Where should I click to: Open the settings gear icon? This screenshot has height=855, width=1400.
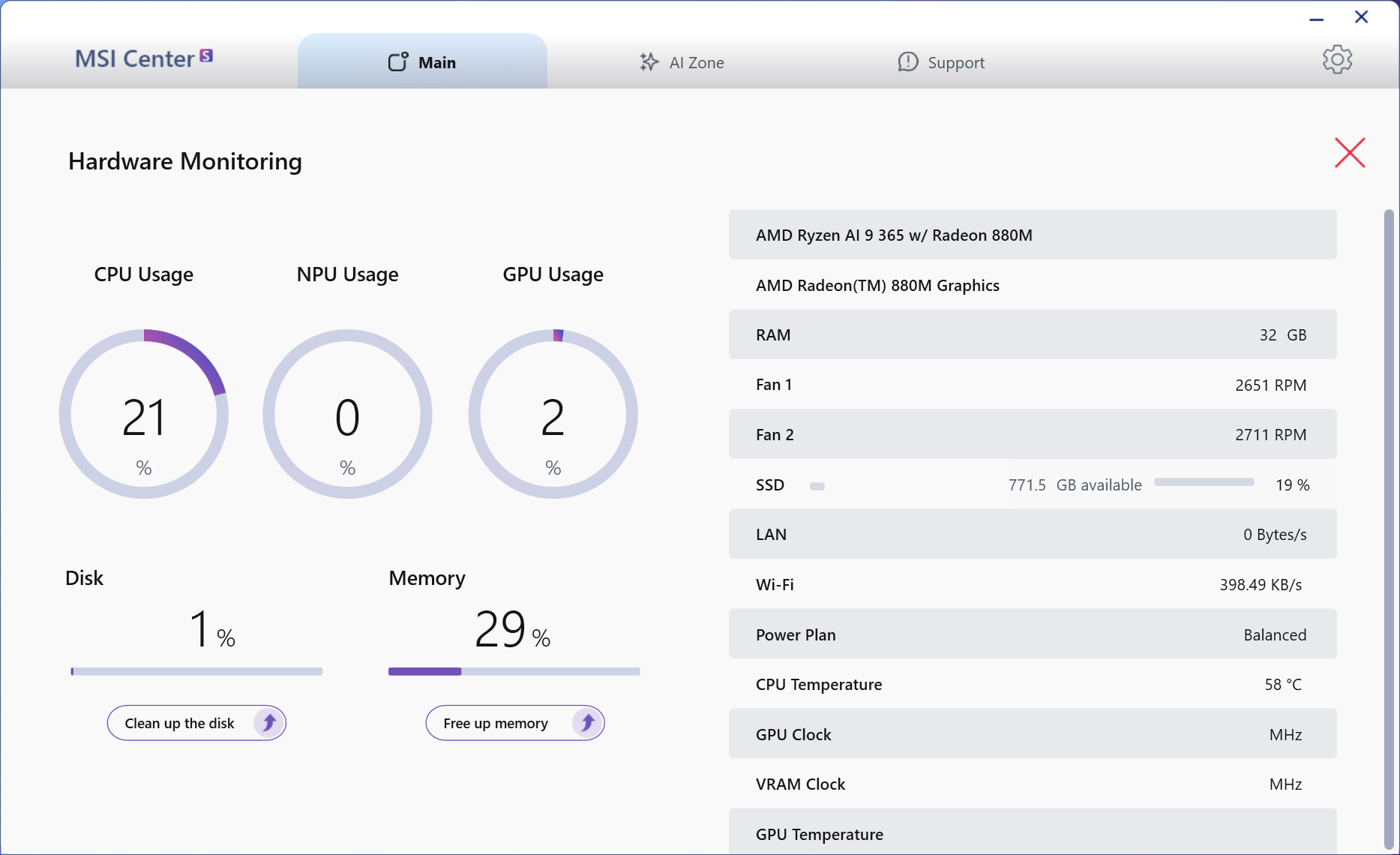[1337, 60]
